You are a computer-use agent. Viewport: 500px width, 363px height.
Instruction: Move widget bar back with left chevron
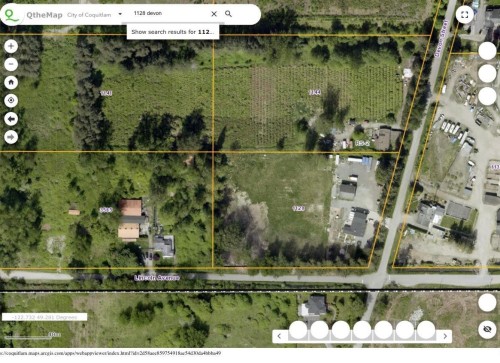(279, 336)
